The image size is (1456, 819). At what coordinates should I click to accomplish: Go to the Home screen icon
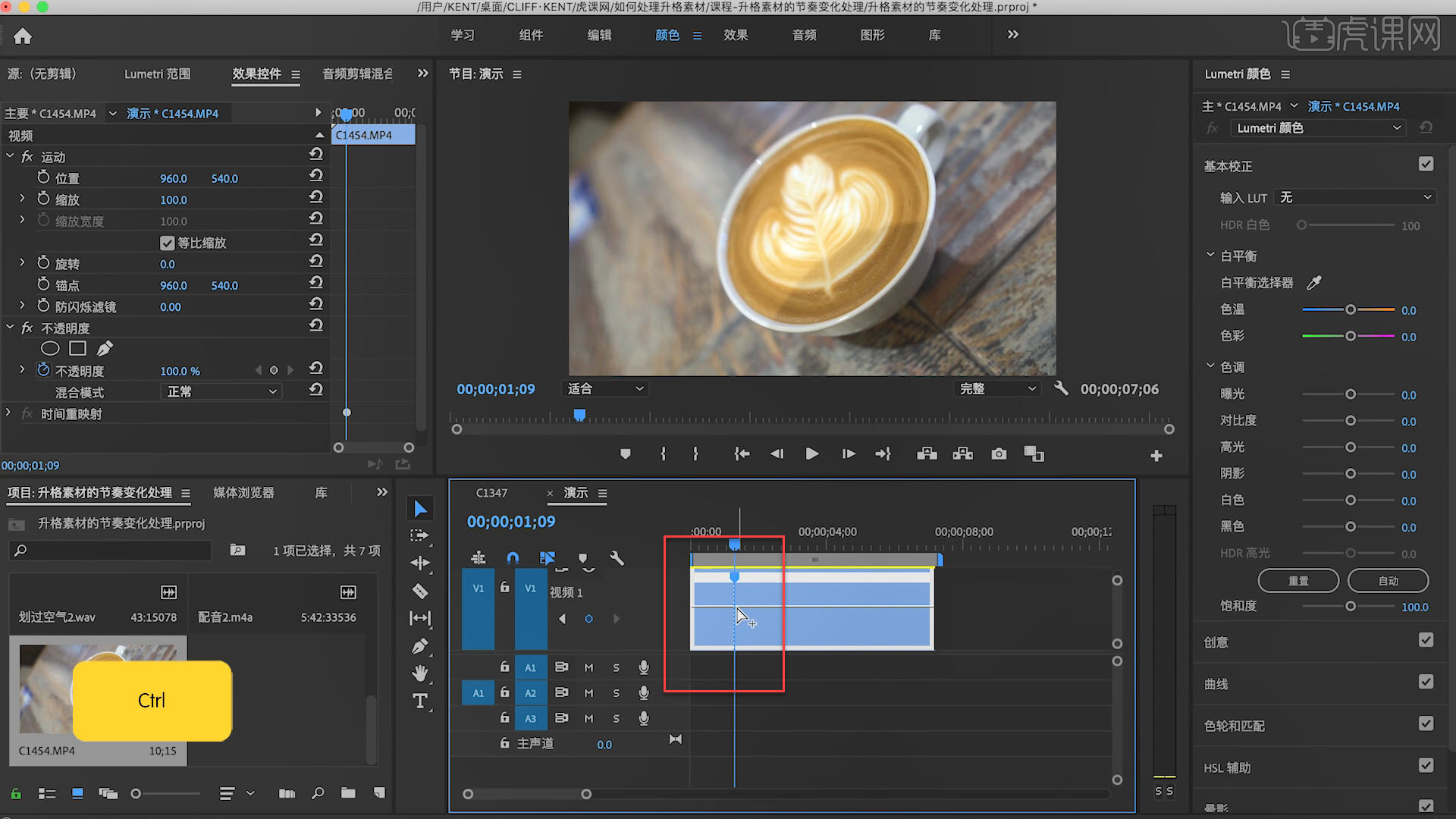[x=23, y=36]
